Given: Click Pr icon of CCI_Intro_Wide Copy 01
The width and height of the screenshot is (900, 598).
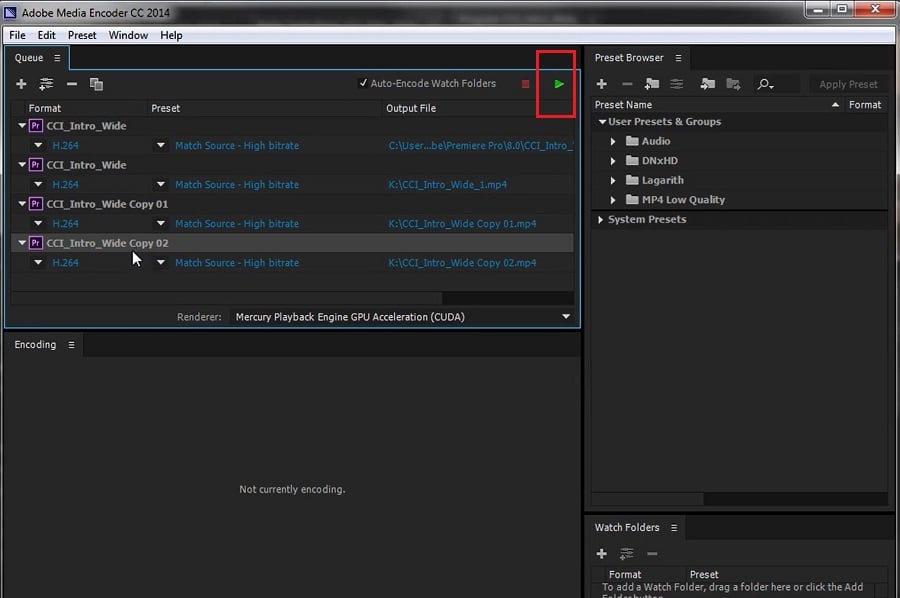Looking at the screenshot, I should (36, 204).
